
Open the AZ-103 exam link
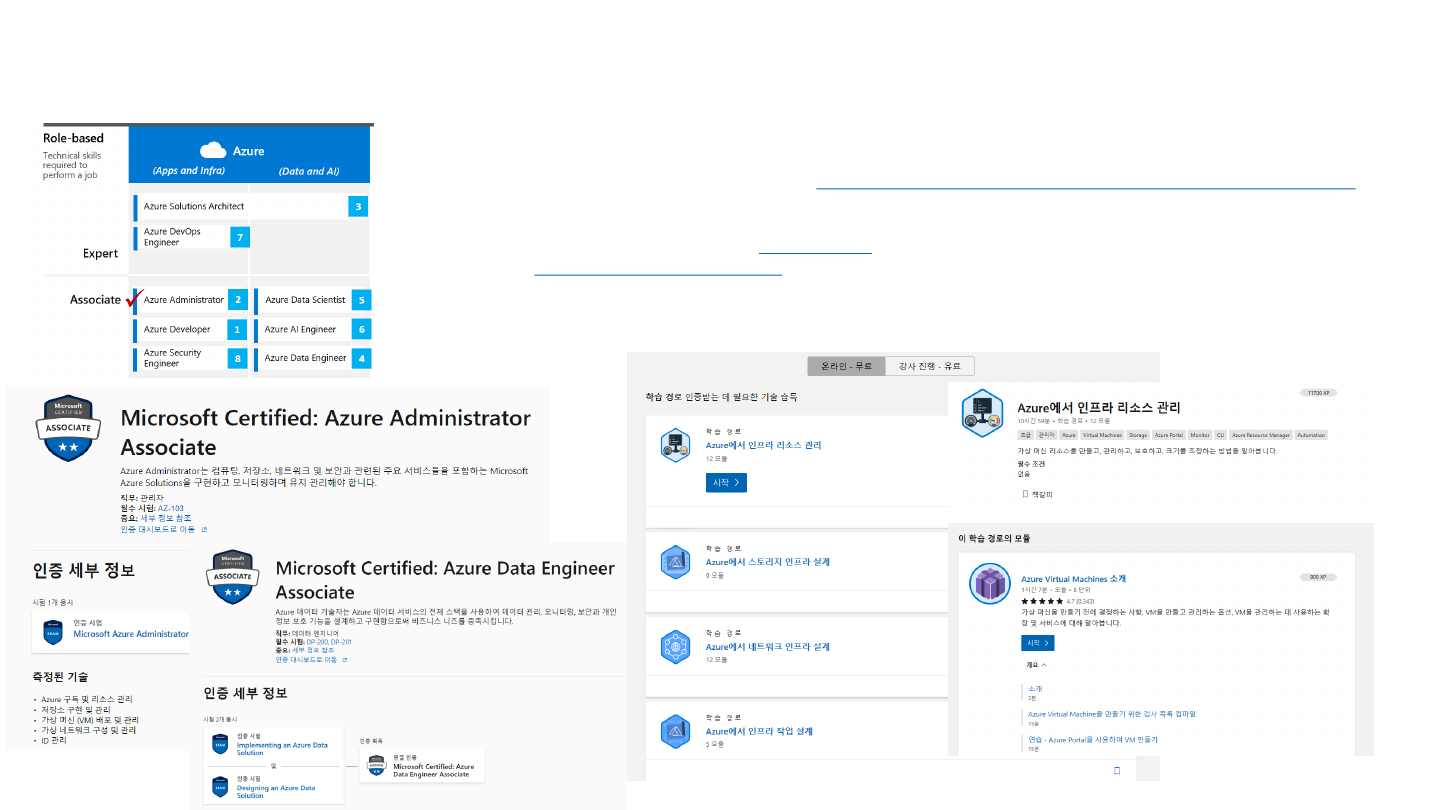point(171,508)
